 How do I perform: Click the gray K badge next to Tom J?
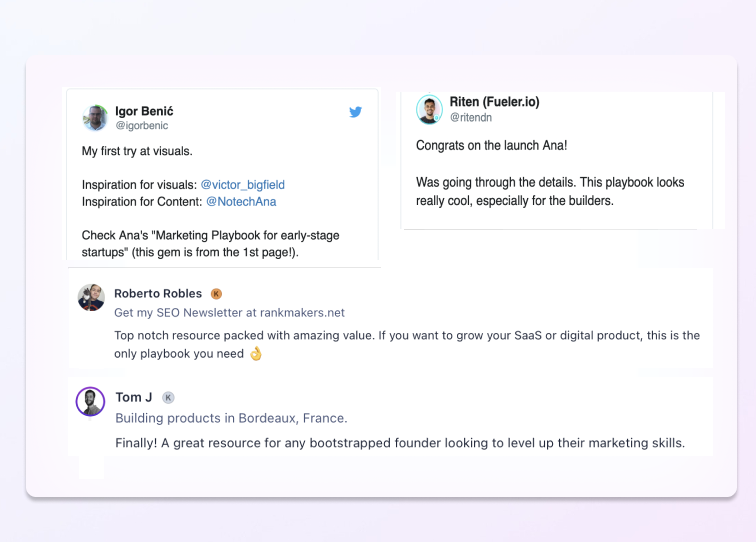[168, 398]
